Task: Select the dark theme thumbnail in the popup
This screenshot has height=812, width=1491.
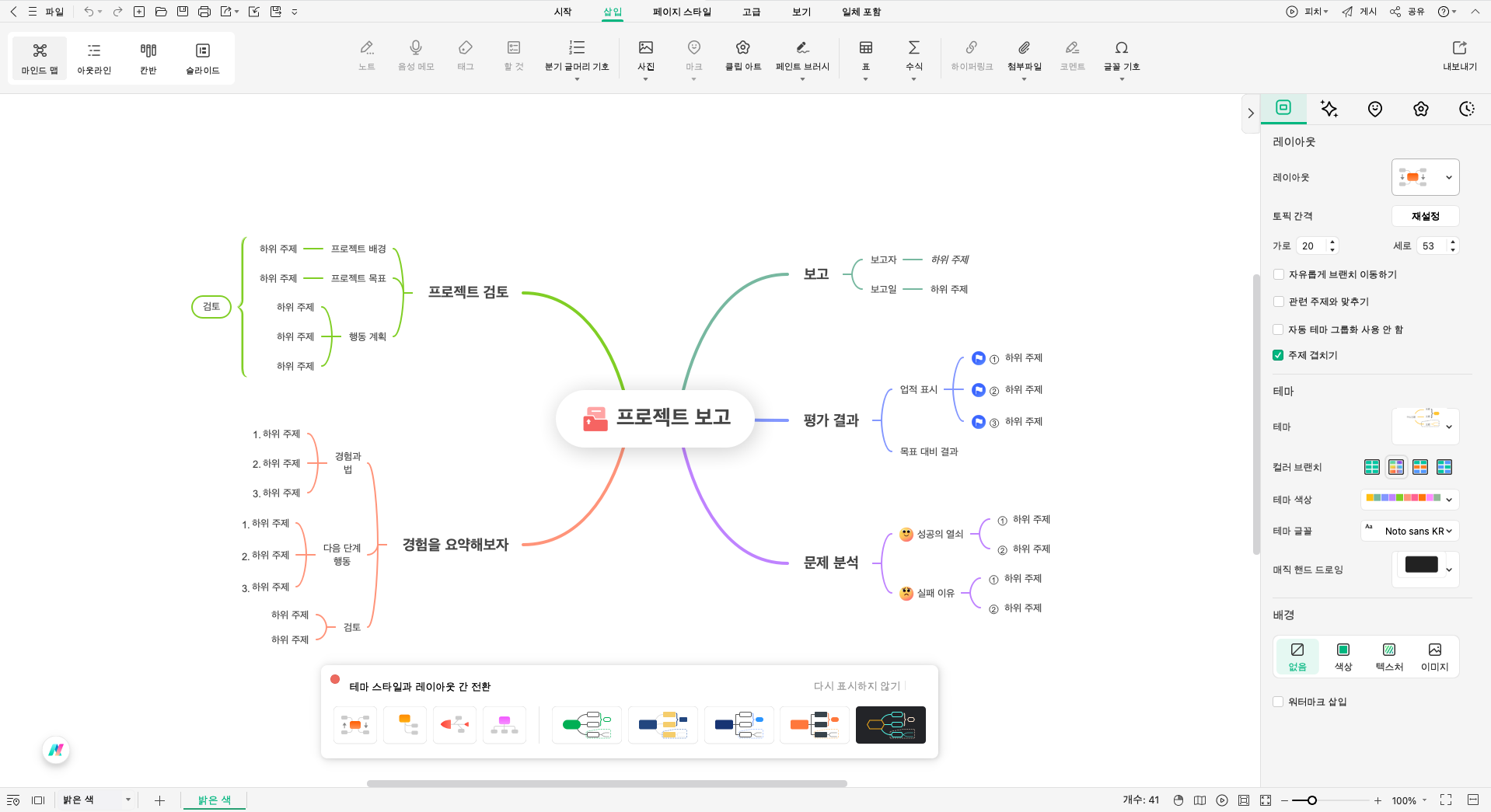Action: tap(890, 725)
